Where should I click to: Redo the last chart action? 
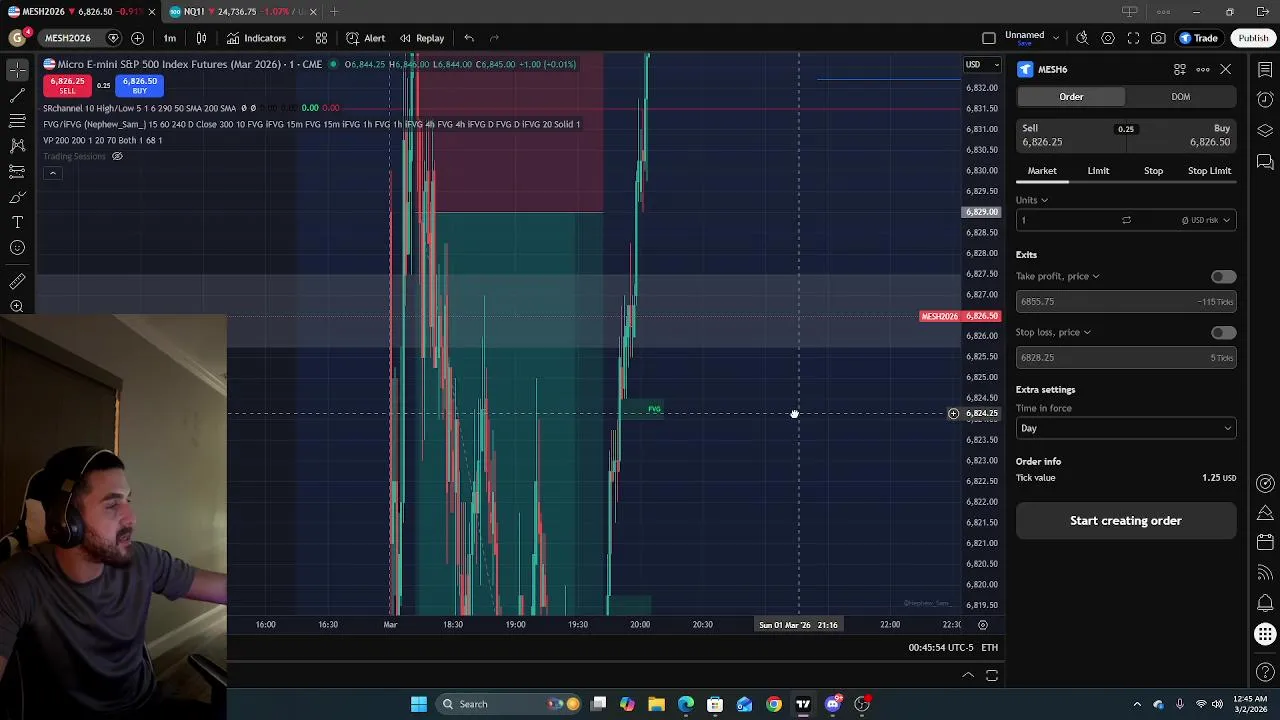pyautogui.click(x=494, y=38)
